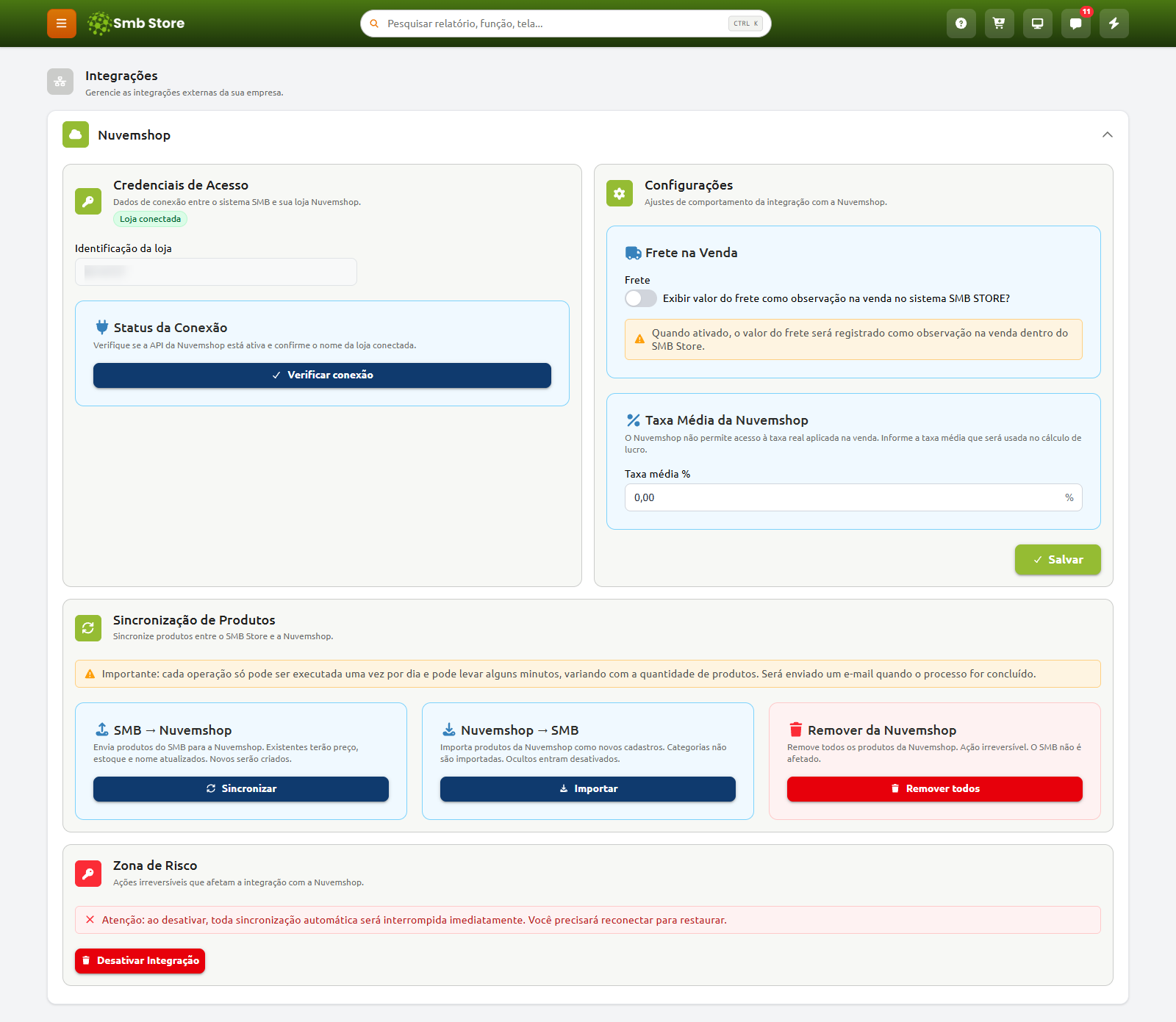Click the Remover da Nuvemshop heading

point(882,730)
